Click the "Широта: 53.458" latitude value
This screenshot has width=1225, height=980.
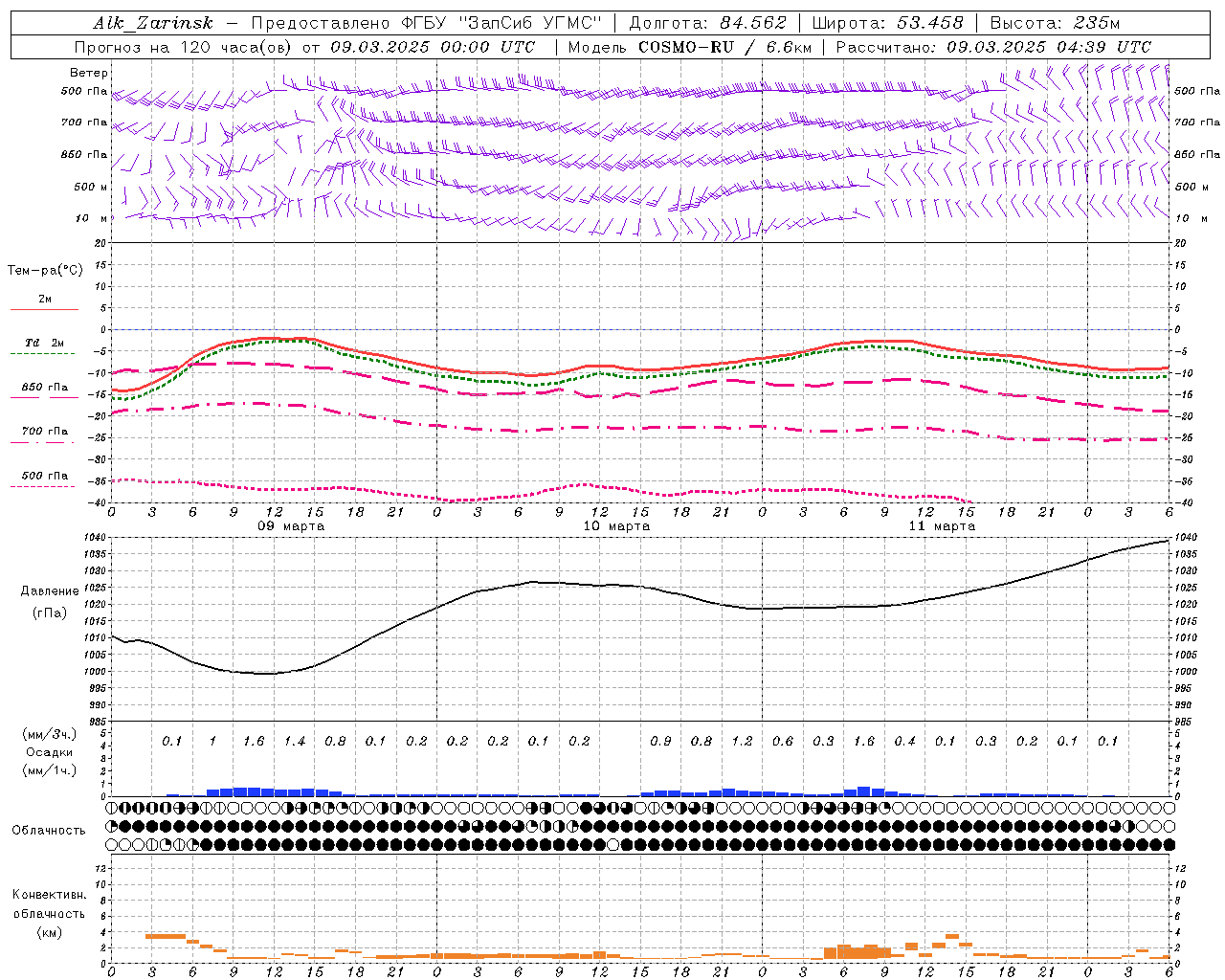tap(887, 23)
